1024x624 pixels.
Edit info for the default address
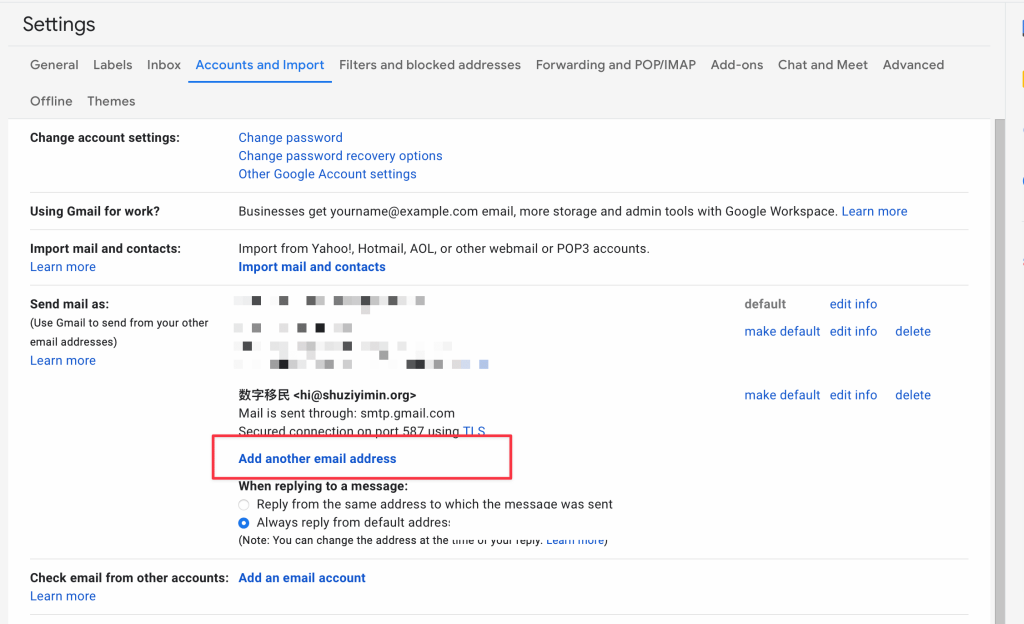tap(853, 304)
